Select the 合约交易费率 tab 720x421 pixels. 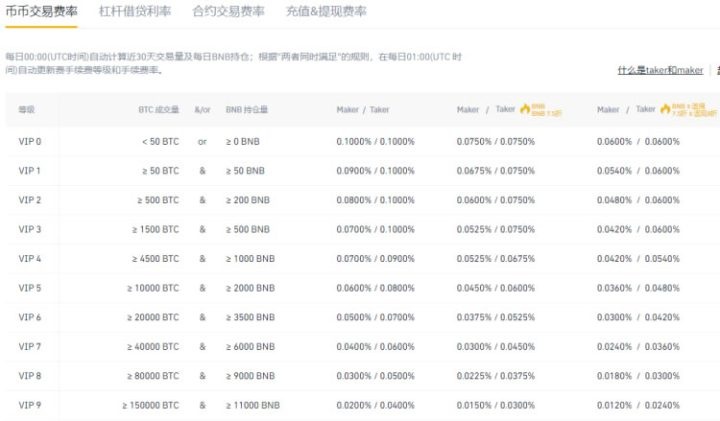click(x=228, y=12)
